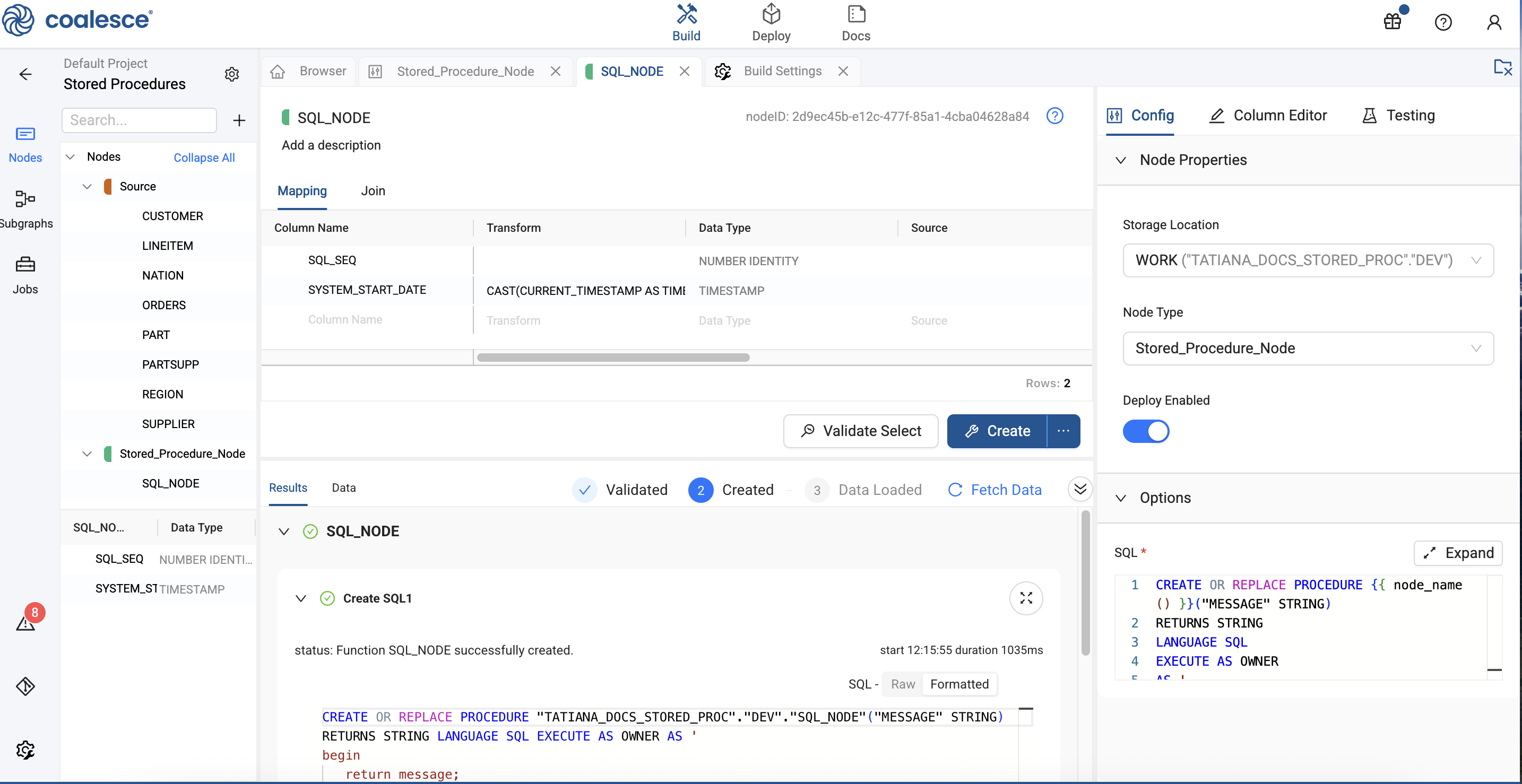Viewport: 1522px width, 784px height.
Task: Collapse the Node Properties section
Action: pyautogui.click(x=1120, y=160)
